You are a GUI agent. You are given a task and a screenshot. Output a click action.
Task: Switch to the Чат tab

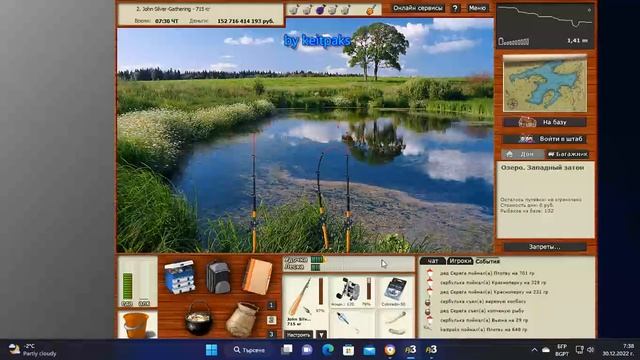point(432,261)
